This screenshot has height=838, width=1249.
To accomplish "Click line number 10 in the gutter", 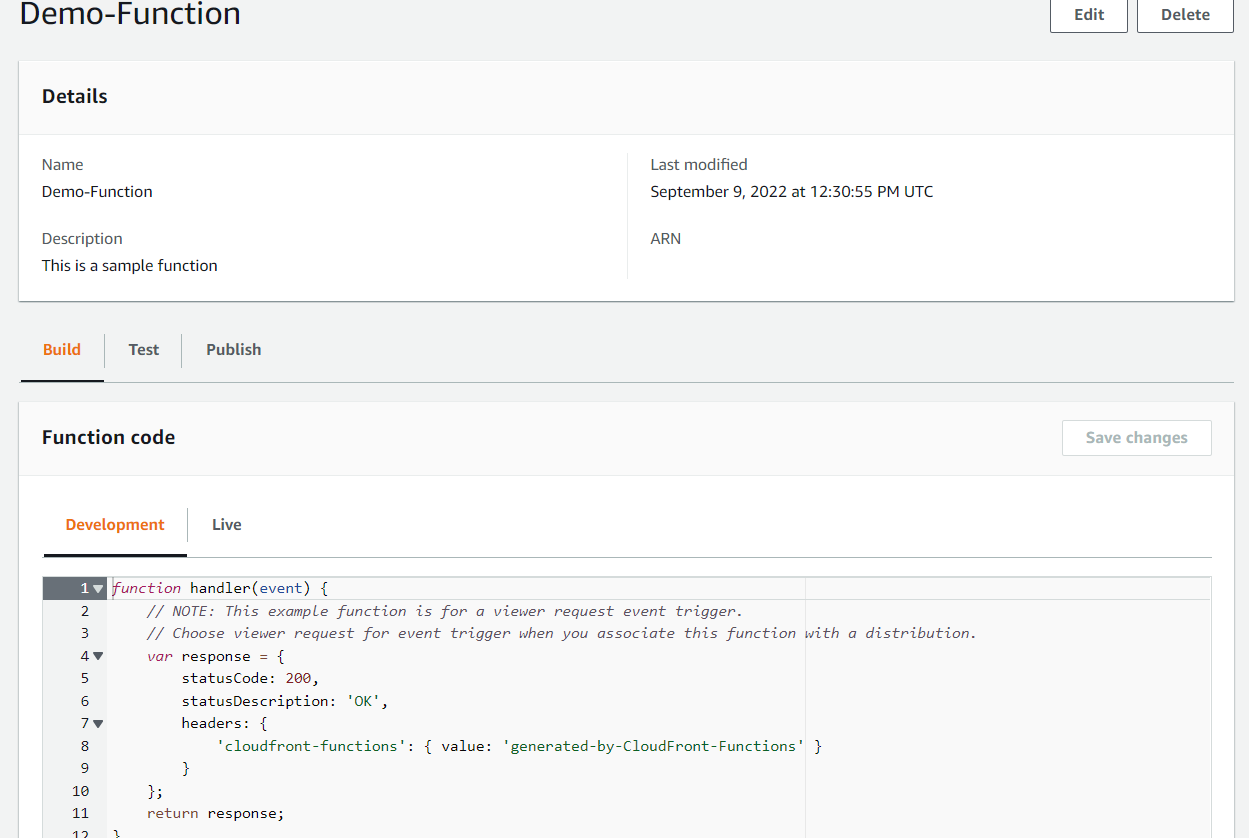I will (x=81, y=791).
